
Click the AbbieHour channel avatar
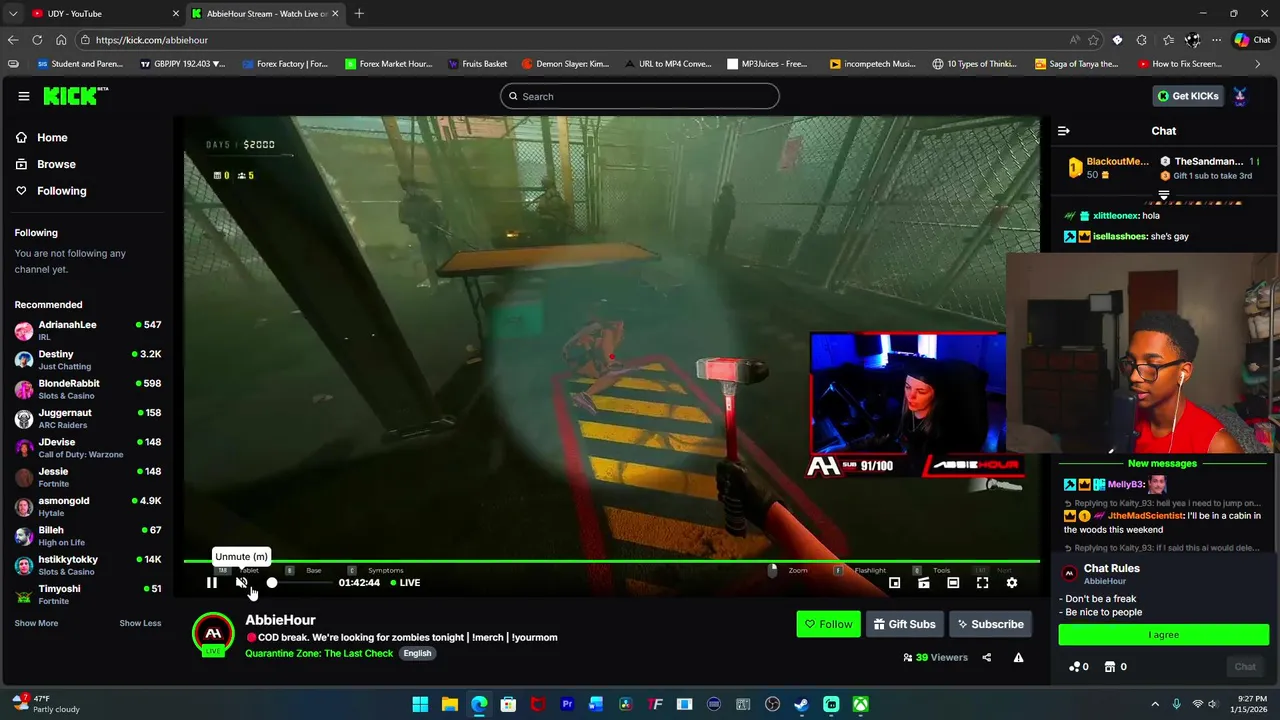point(213,634)
